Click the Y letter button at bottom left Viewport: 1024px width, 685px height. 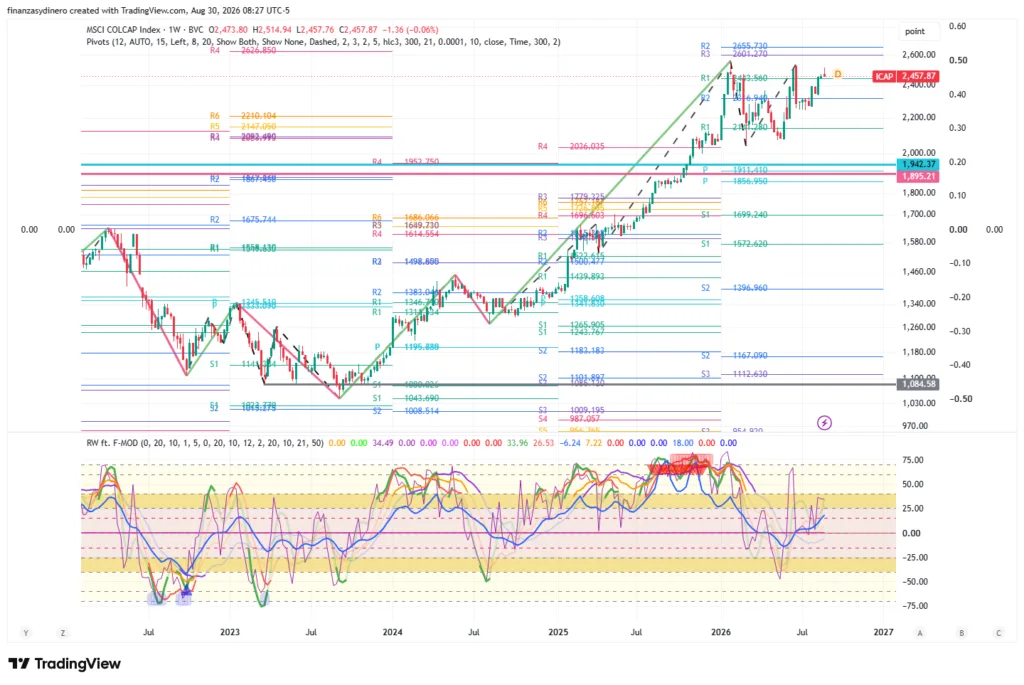point(26,633)
